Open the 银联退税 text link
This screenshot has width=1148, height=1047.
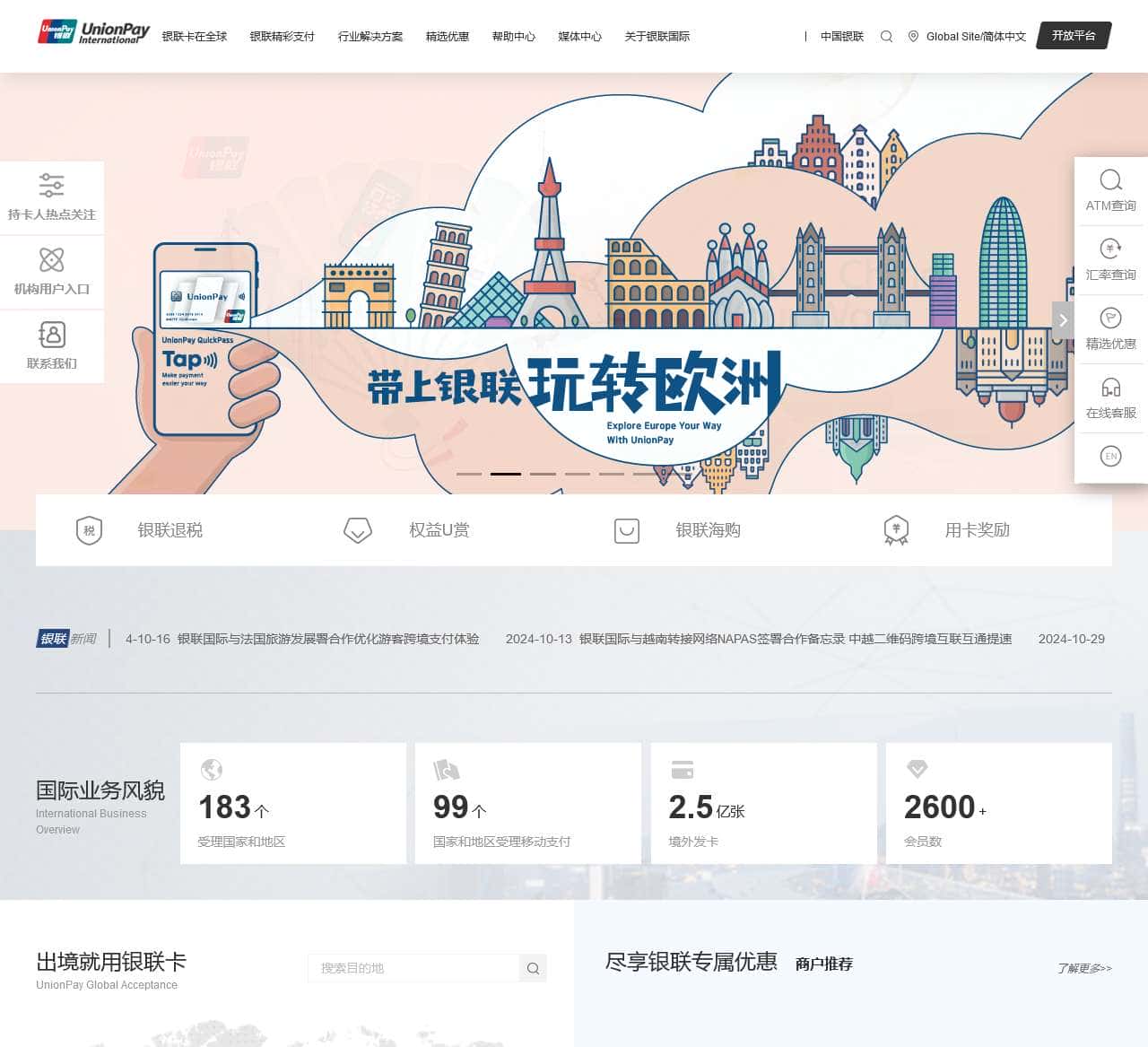pos(170,530)
